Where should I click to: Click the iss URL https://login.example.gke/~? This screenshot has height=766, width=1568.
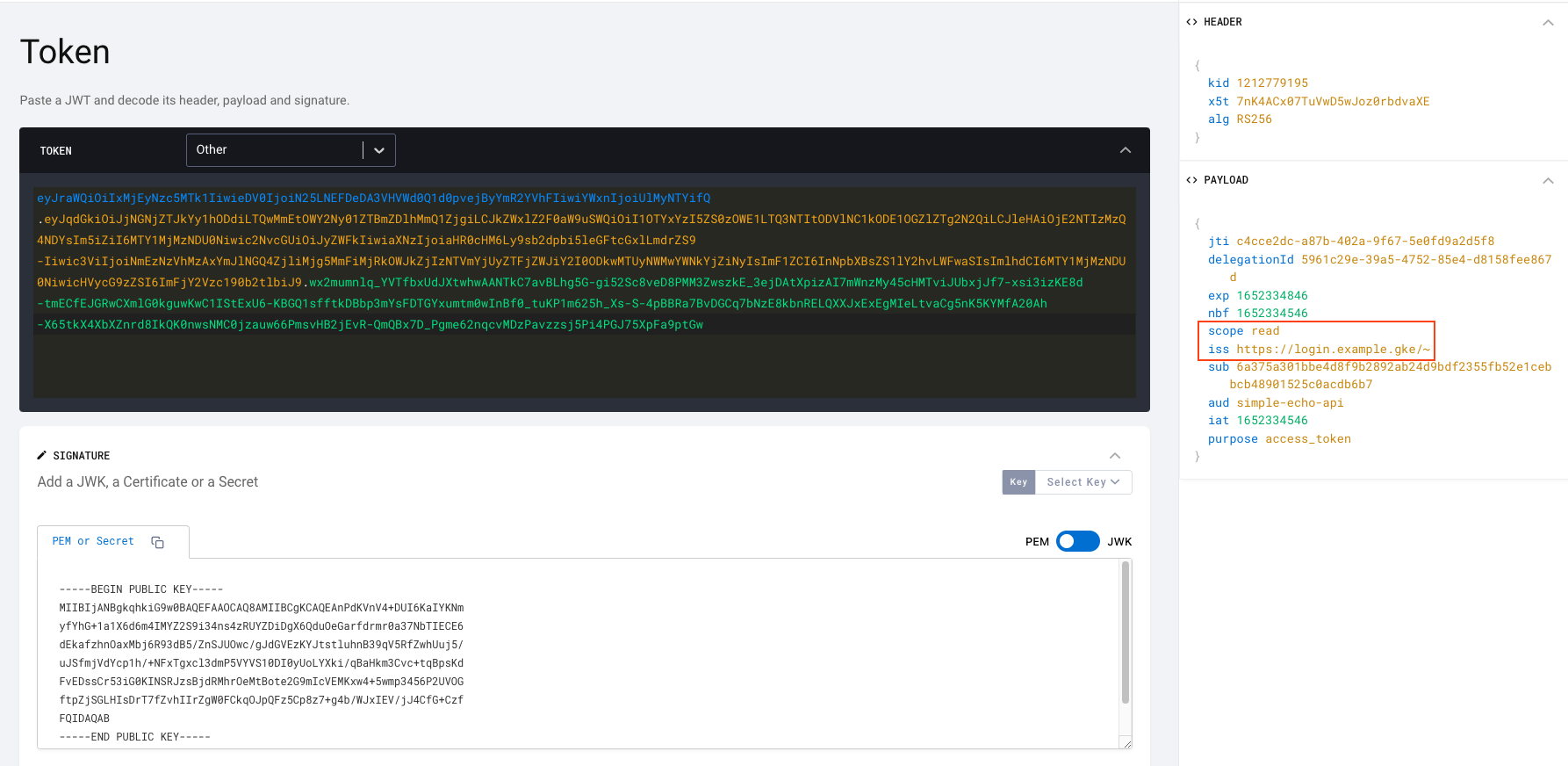(1333, 350)
